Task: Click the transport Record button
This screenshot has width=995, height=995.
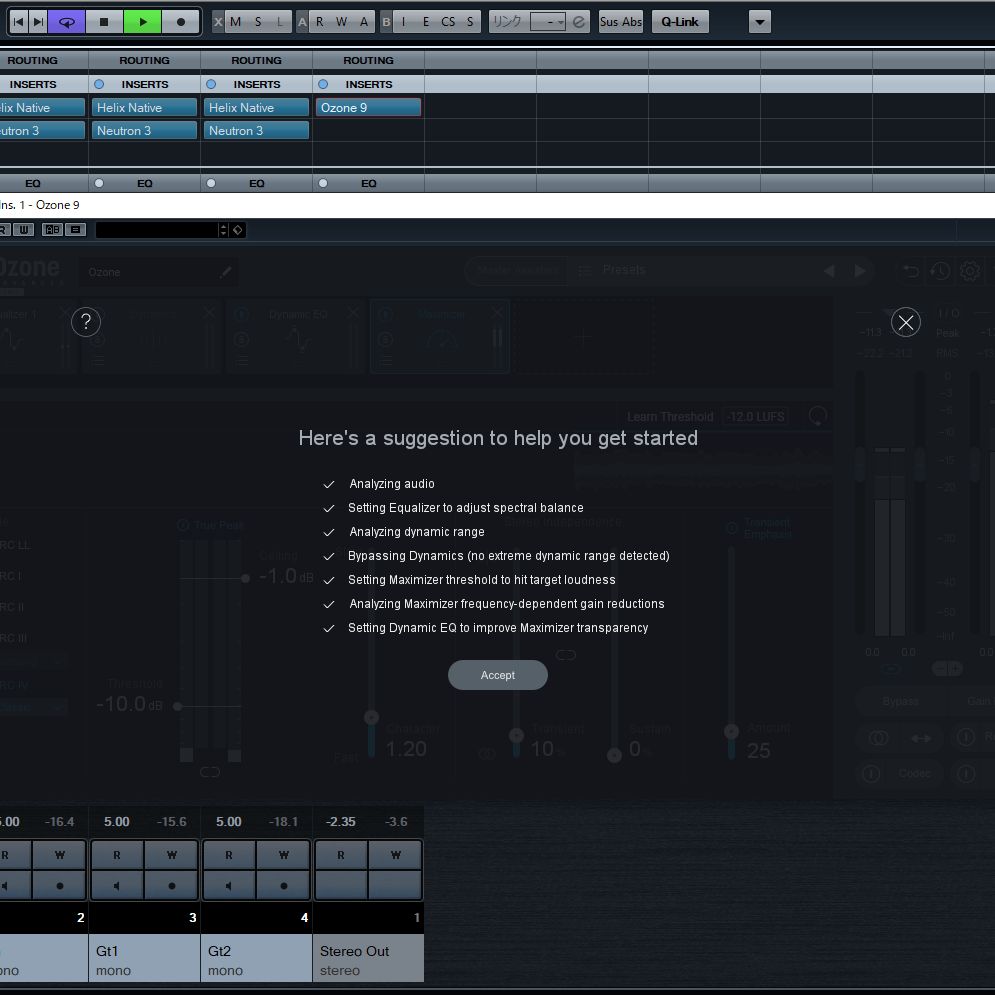Action: [x=181, y=22]
